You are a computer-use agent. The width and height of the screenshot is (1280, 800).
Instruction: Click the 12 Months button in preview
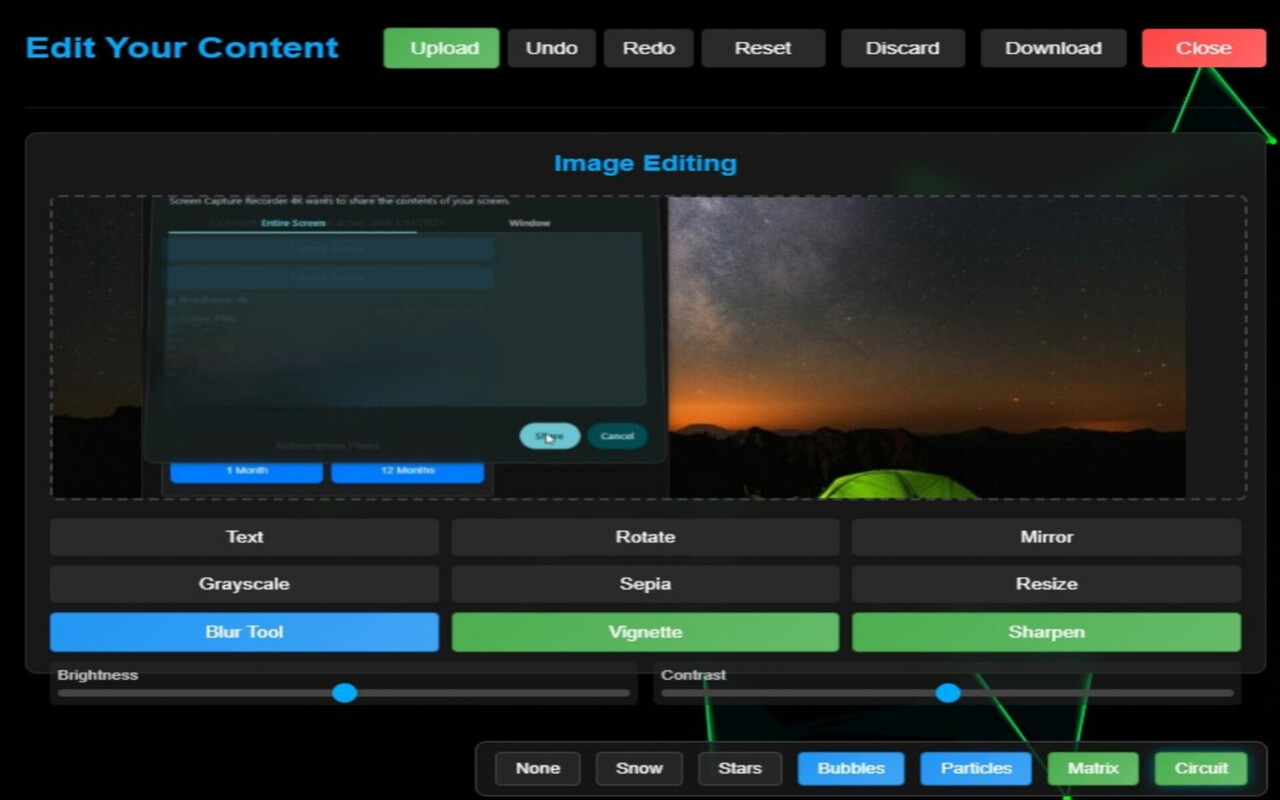tap(407, 471)
